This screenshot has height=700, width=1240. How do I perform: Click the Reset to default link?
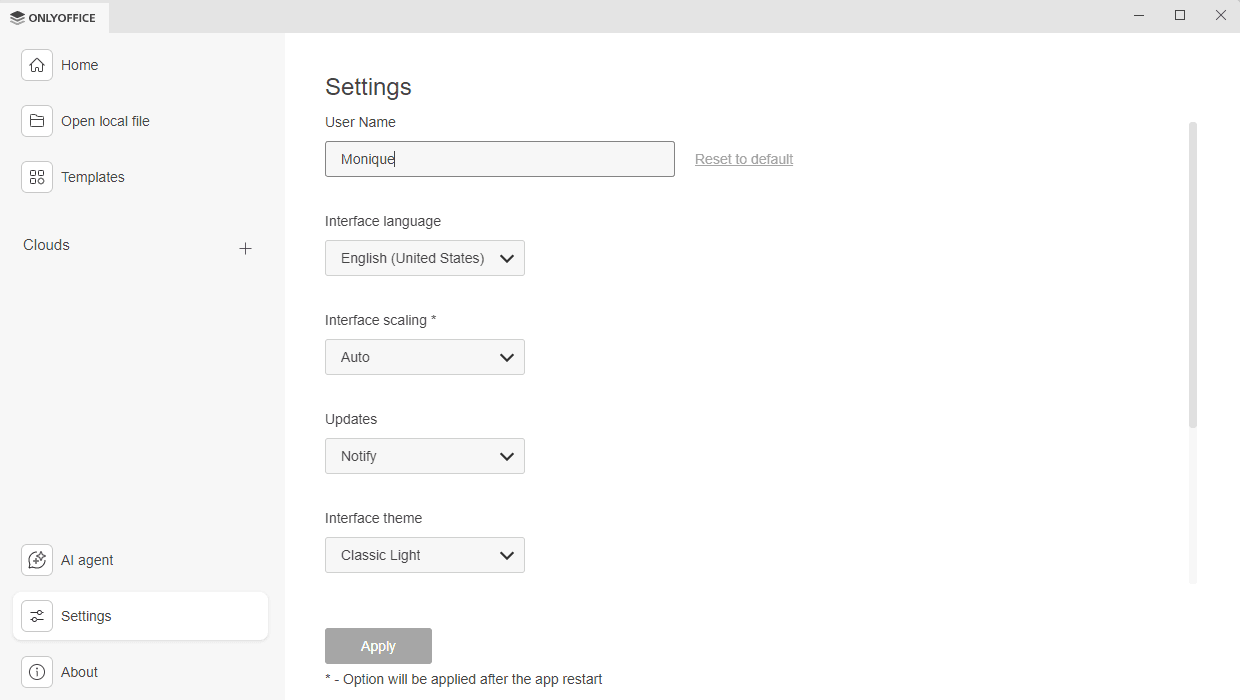pos(743,158)
